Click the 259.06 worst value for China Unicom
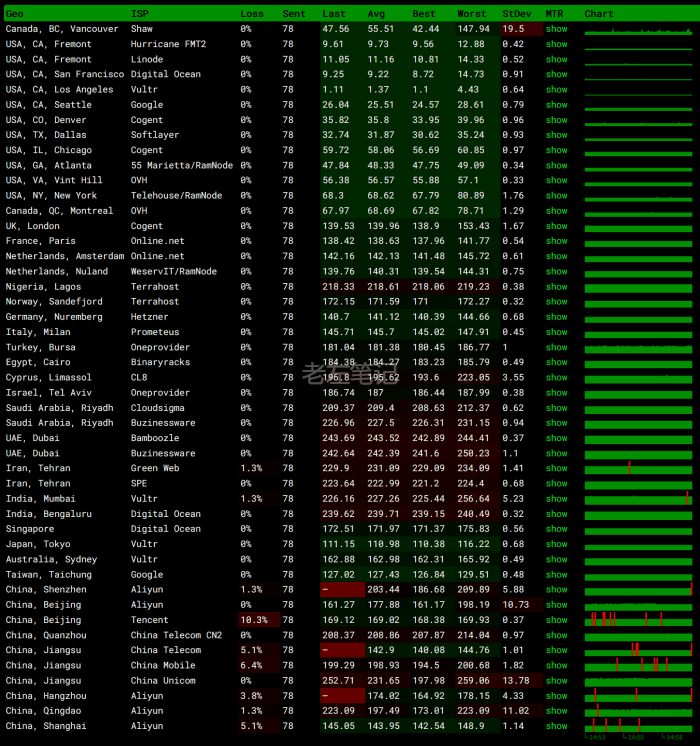Image resolution: width=700 pixels, height=746 pixels. (x=477, y=681)
